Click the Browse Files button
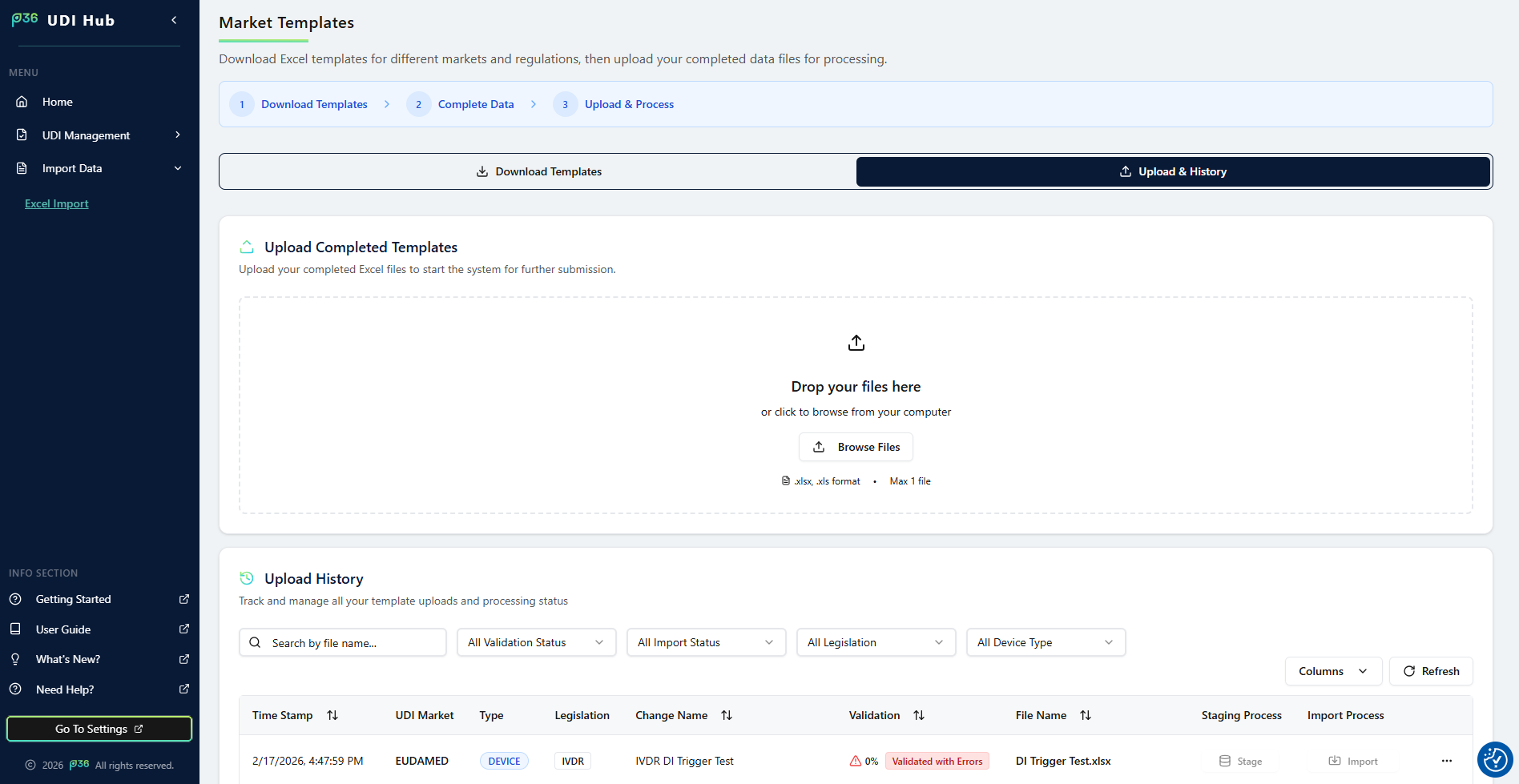Screen dimensions: 1519x784 pos(856,447)
